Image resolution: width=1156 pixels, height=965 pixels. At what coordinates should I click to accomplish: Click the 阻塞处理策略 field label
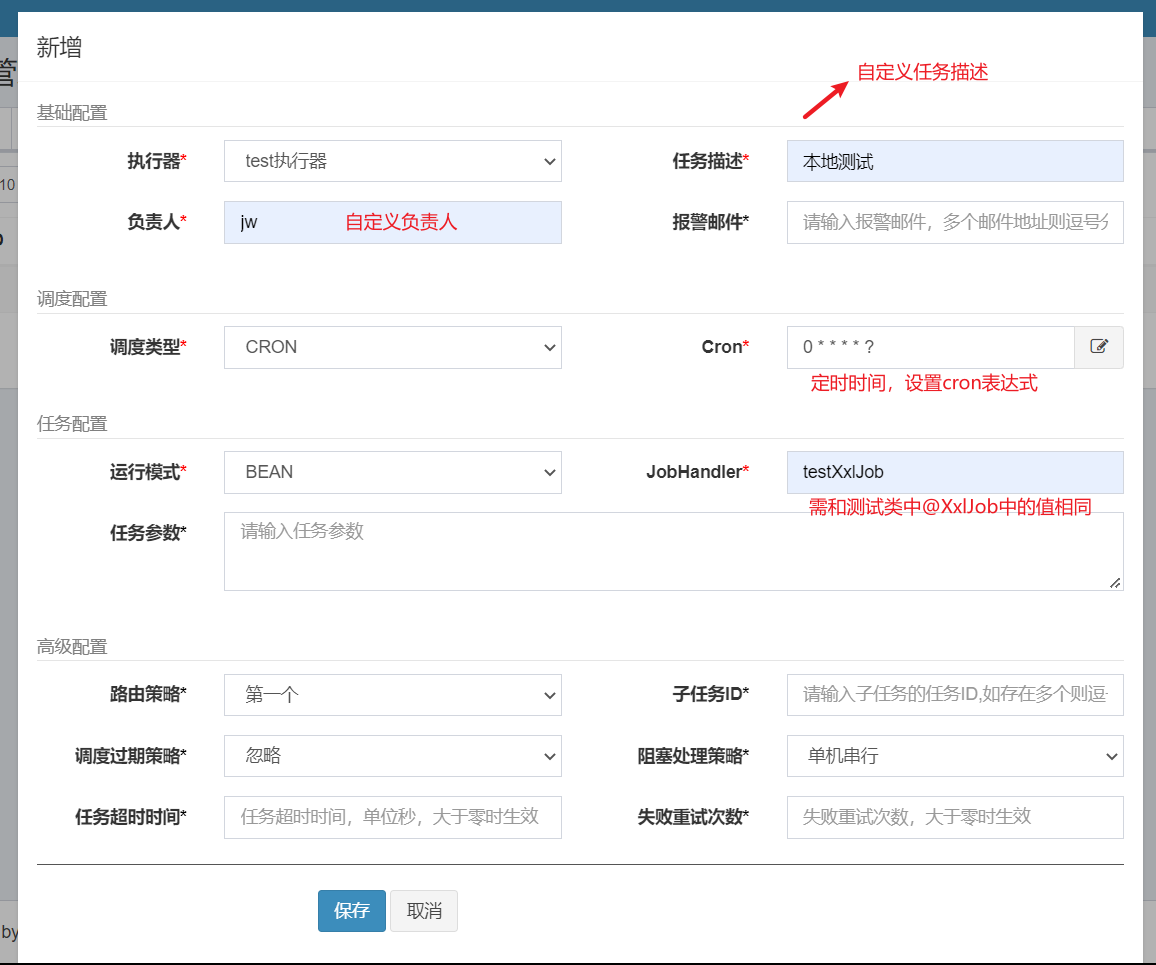[693, 756]
